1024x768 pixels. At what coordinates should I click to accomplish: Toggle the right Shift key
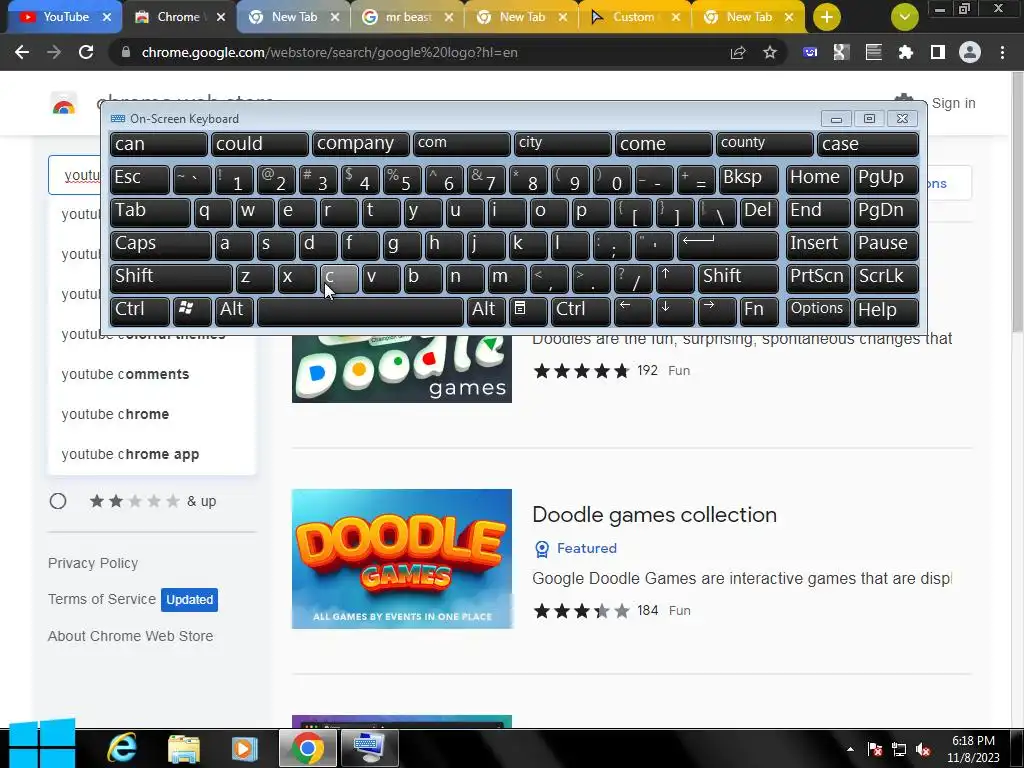[x=738, y=278]
